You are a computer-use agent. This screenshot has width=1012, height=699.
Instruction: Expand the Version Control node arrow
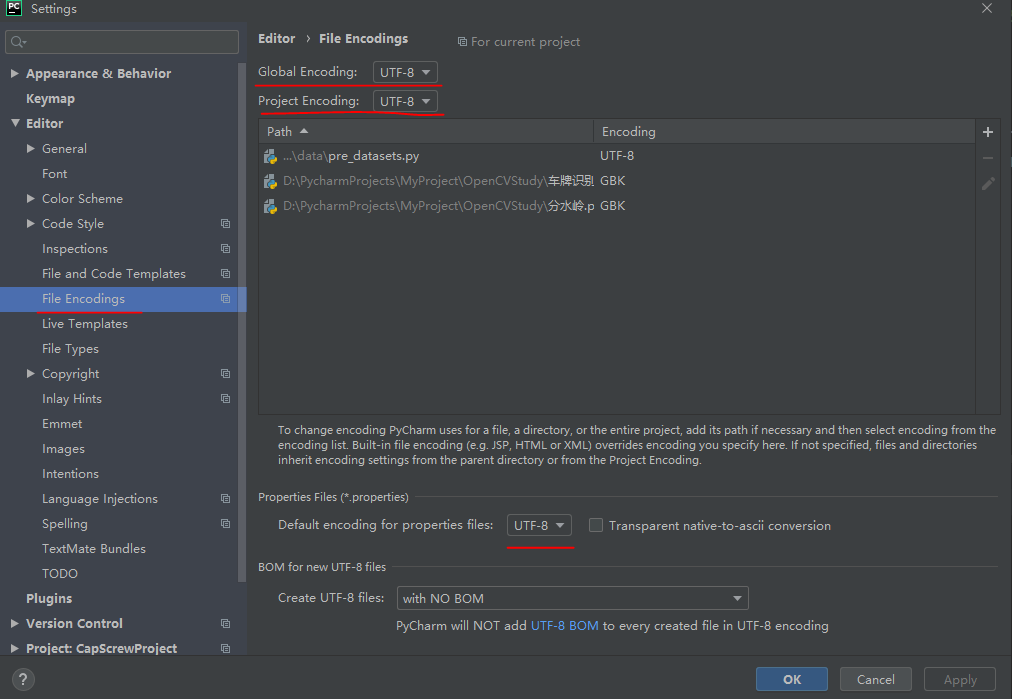pyautogui.click(x=15, y=623)
